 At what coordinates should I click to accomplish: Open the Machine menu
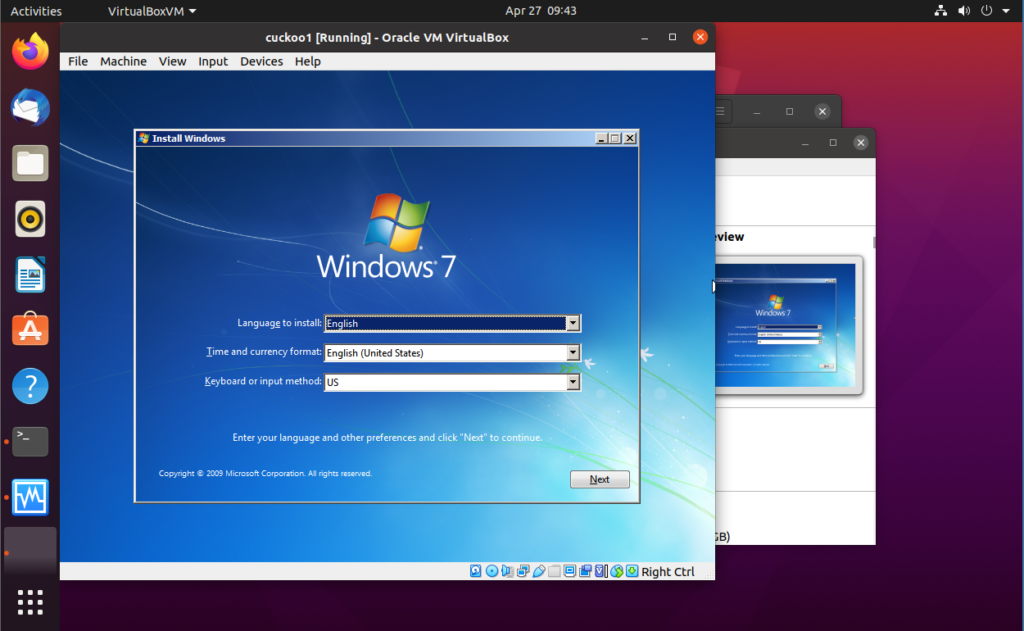123,61
